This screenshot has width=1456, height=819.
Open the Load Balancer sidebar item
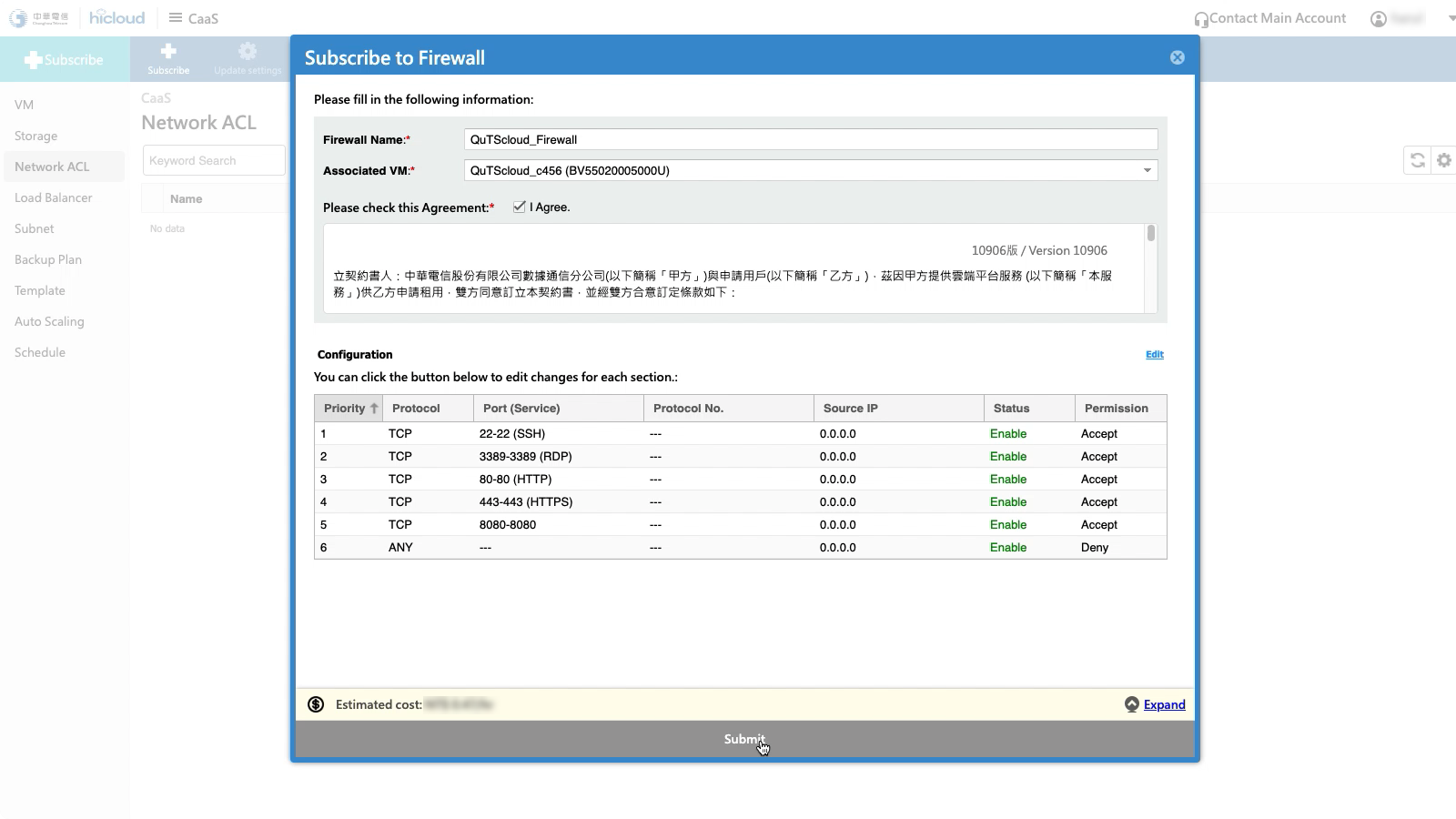(53, 197)
